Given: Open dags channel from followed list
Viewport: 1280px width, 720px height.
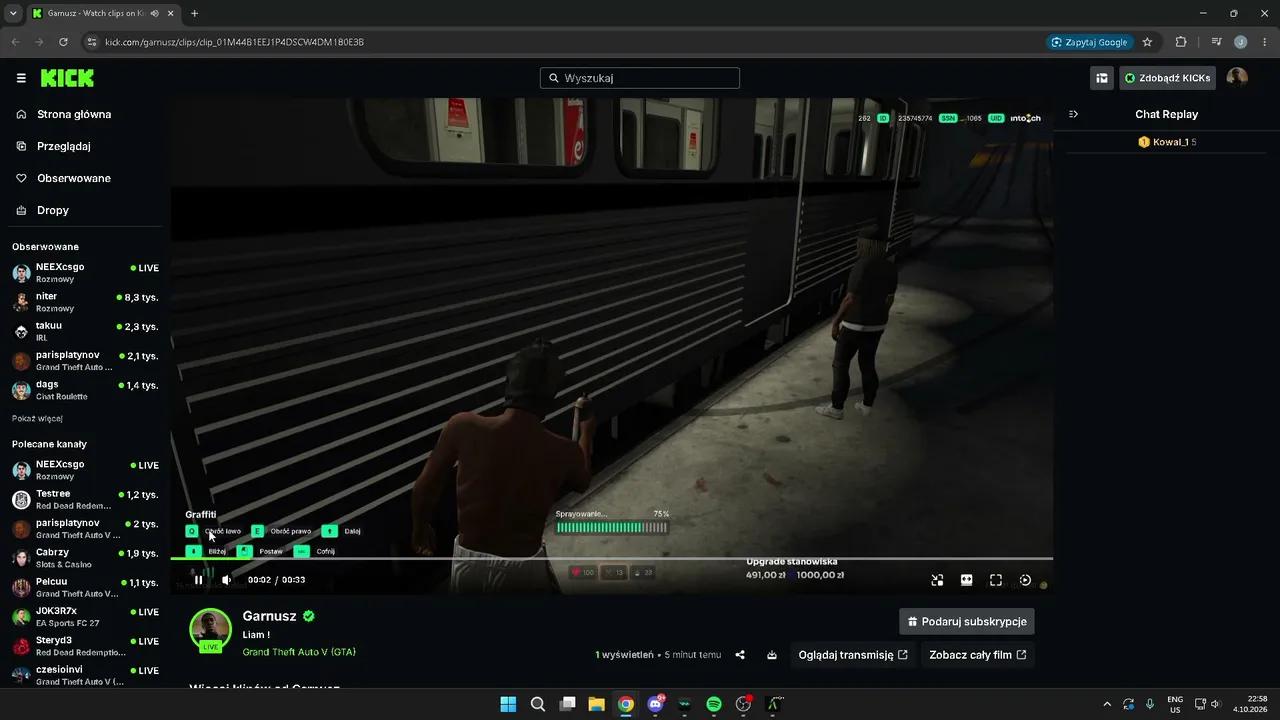Looking at the screenshot, I should 84,390.
